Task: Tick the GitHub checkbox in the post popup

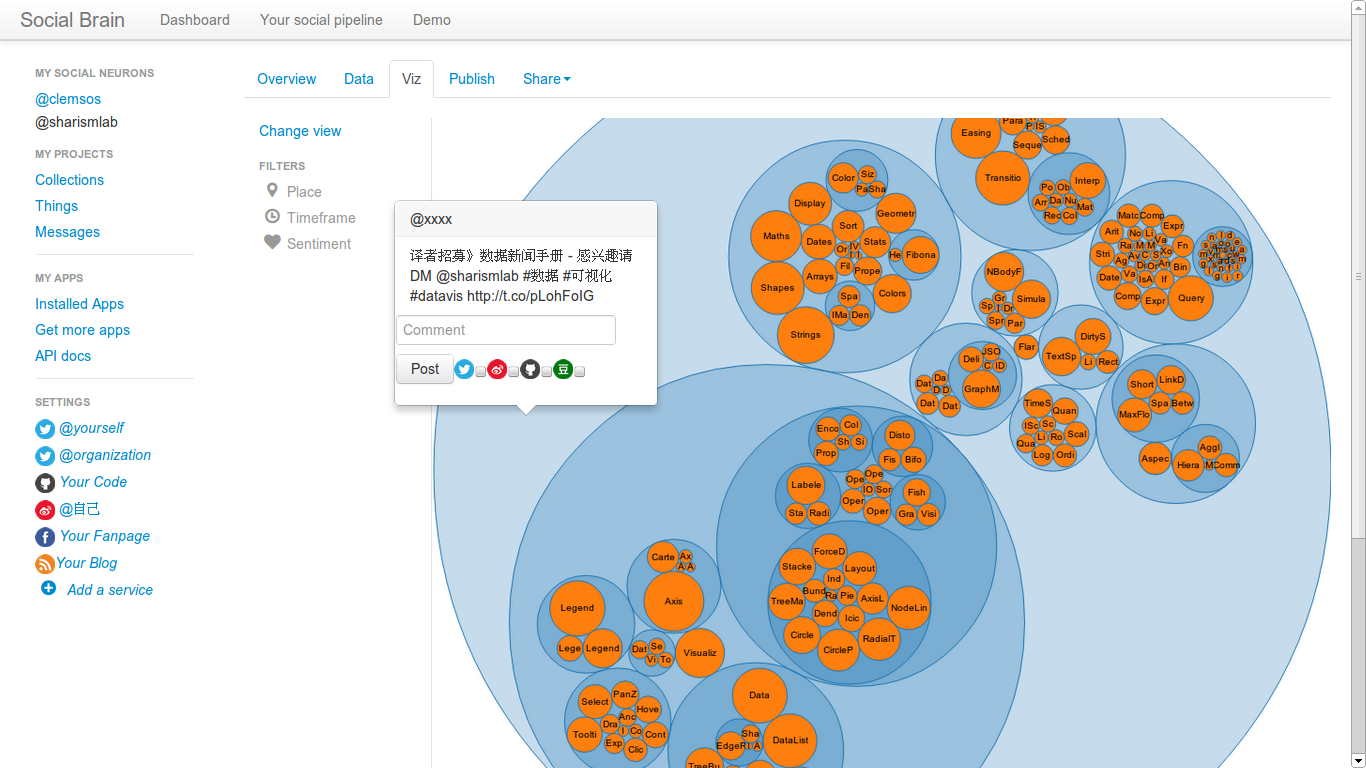Action: [547, 372]
